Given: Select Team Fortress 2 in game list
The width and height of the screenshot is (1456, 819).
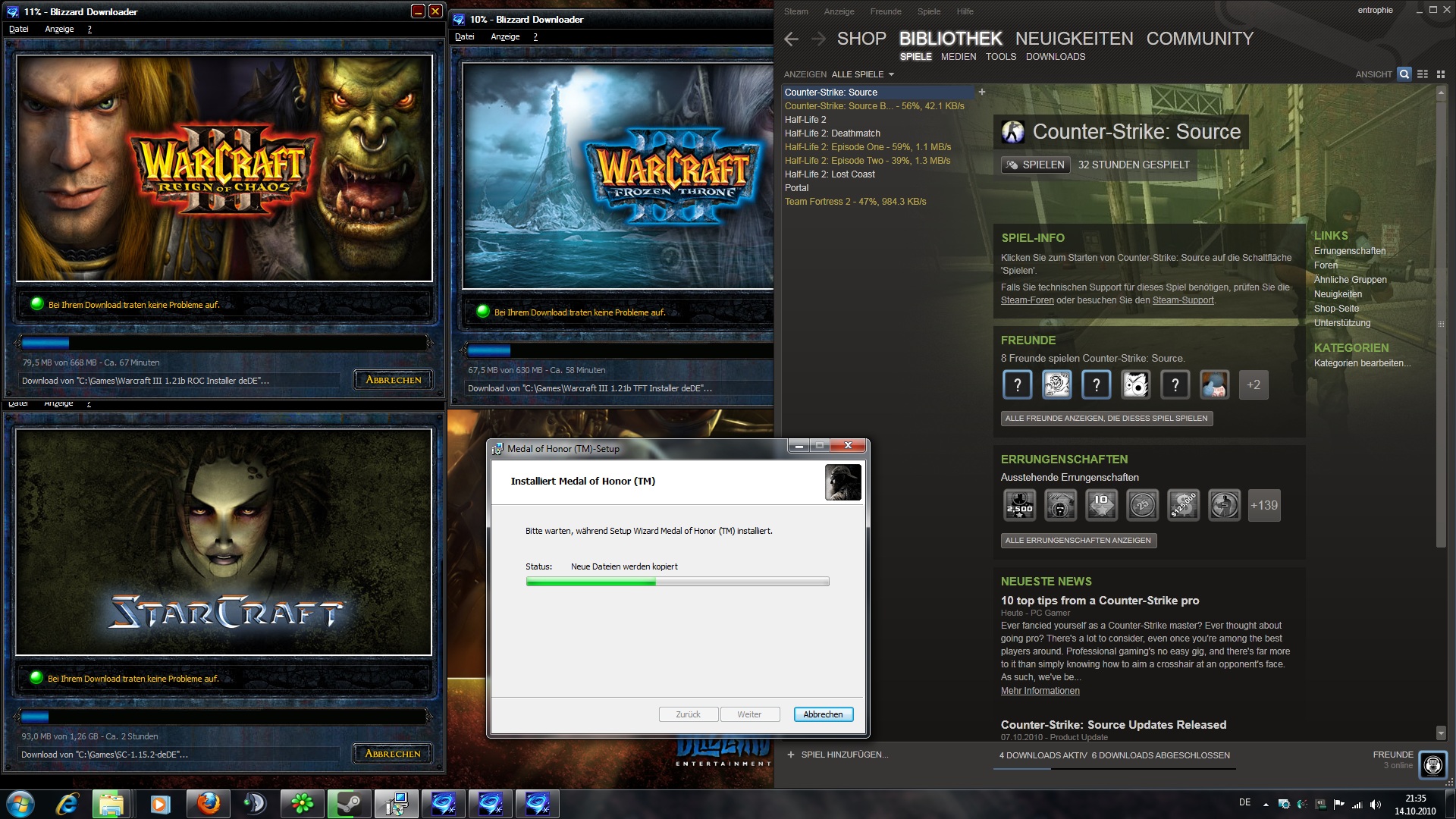Looking at the screenshot, I should (x=855, y=202).
